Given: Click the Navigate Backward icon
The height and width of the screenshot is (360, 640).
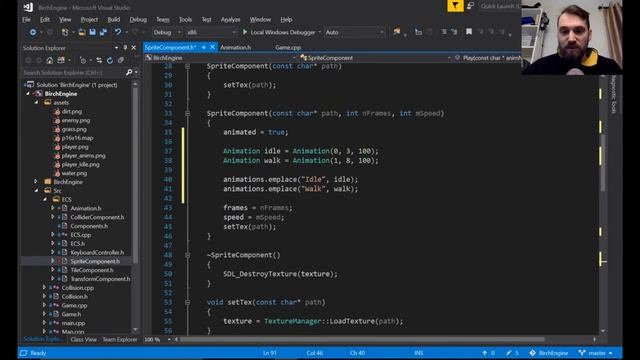Looking at the screenshot, I should pyautogui.click(x=33, y=32).
